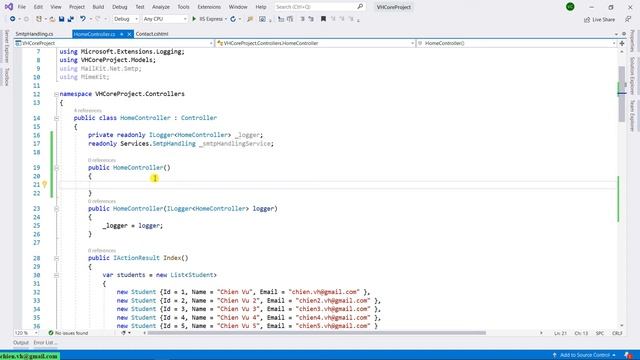Click the split editor plus icon
Screen dimensions: 640x360
point(622,43)
